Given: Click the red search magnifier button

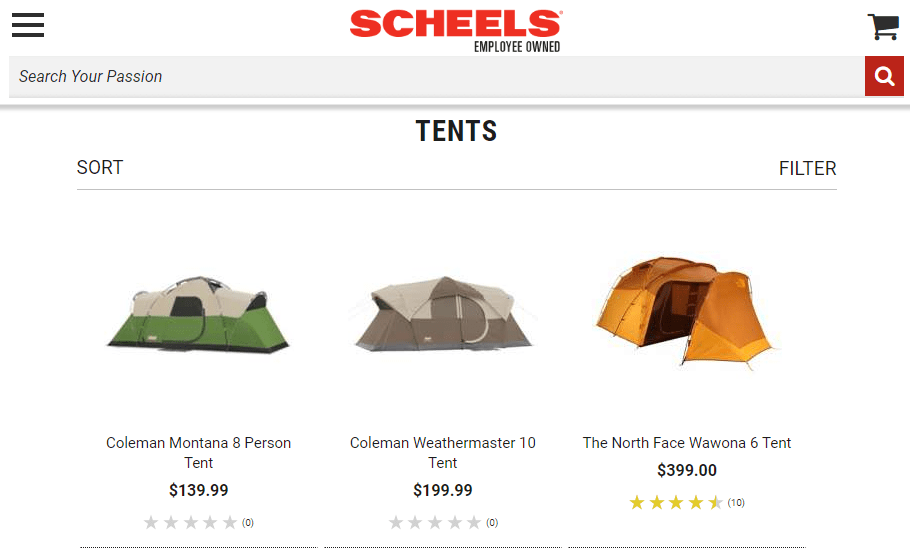Looking at the screenshot, I should tap(884, 76).
